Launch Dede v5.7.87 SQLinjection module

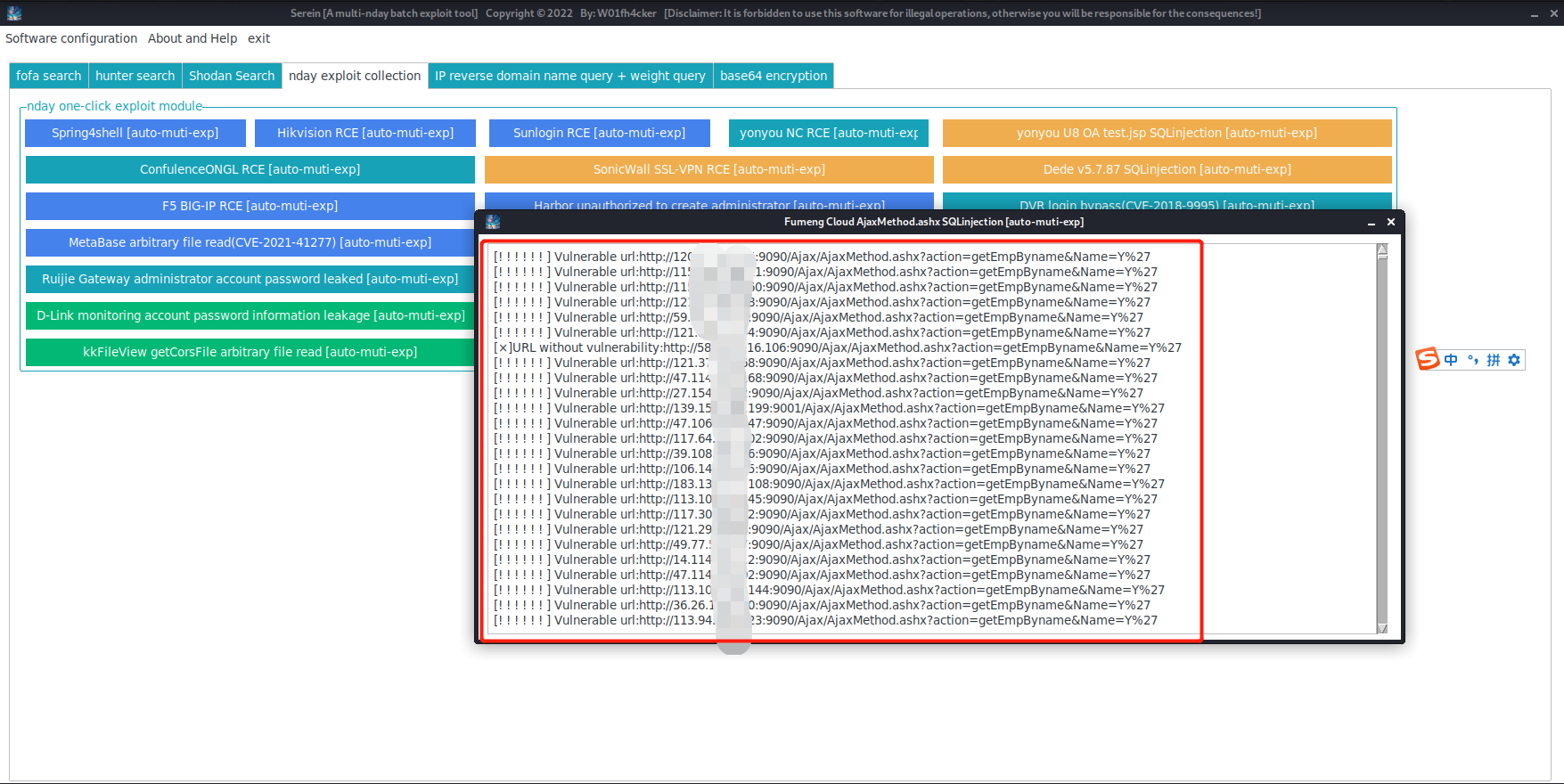pyautogui.click(x=1167, y=169)
